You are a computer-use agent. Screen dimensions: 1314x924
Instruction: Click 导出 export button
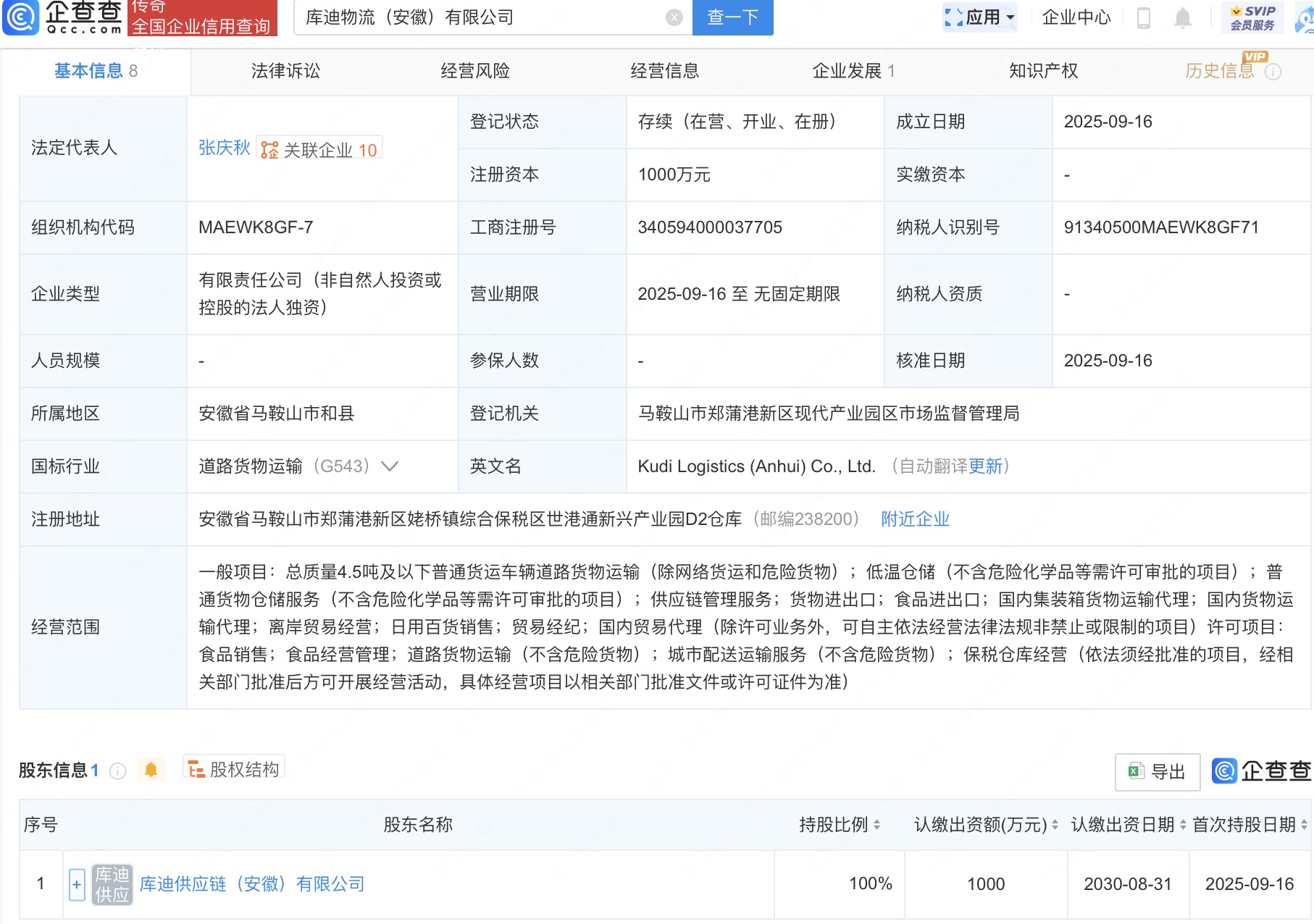tap(1158, 772)
